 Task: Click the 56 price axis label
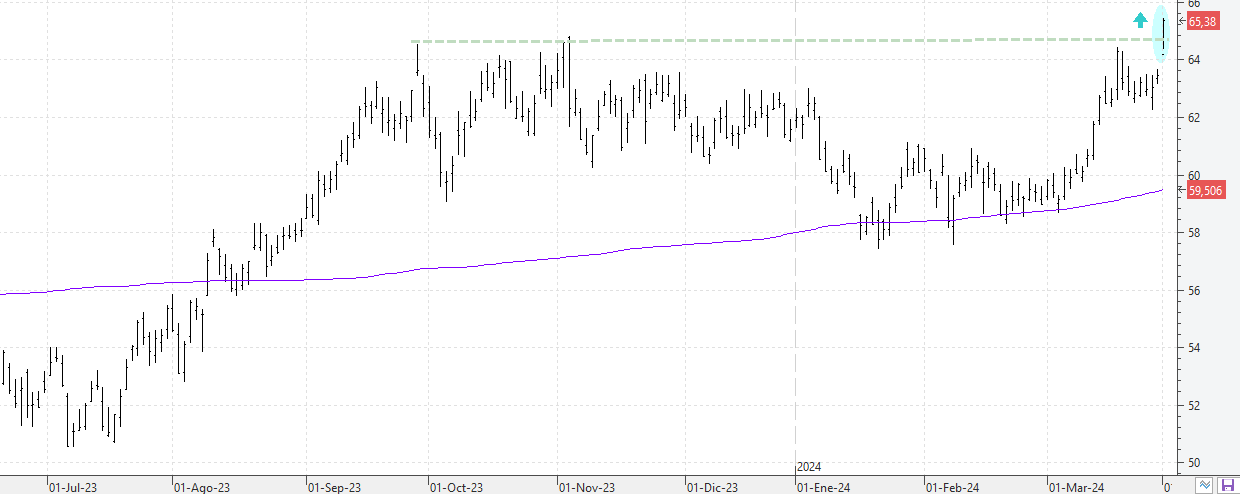(x=1192, y=290)
